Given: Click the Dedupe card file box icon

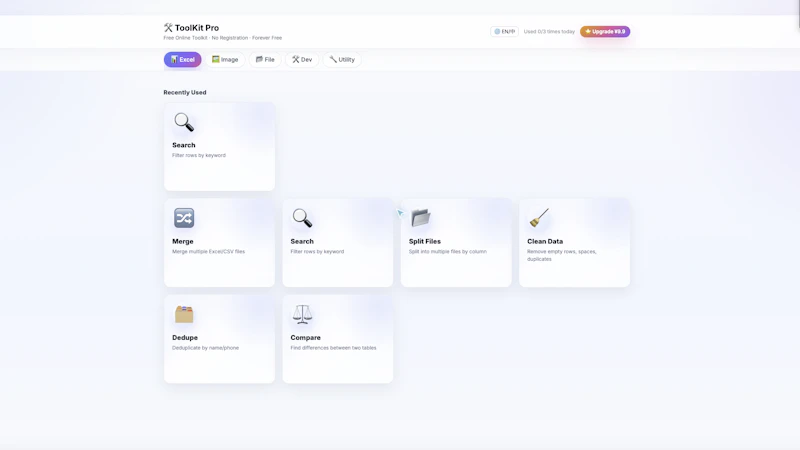Looking at the screenshot, I should point(184,314).
